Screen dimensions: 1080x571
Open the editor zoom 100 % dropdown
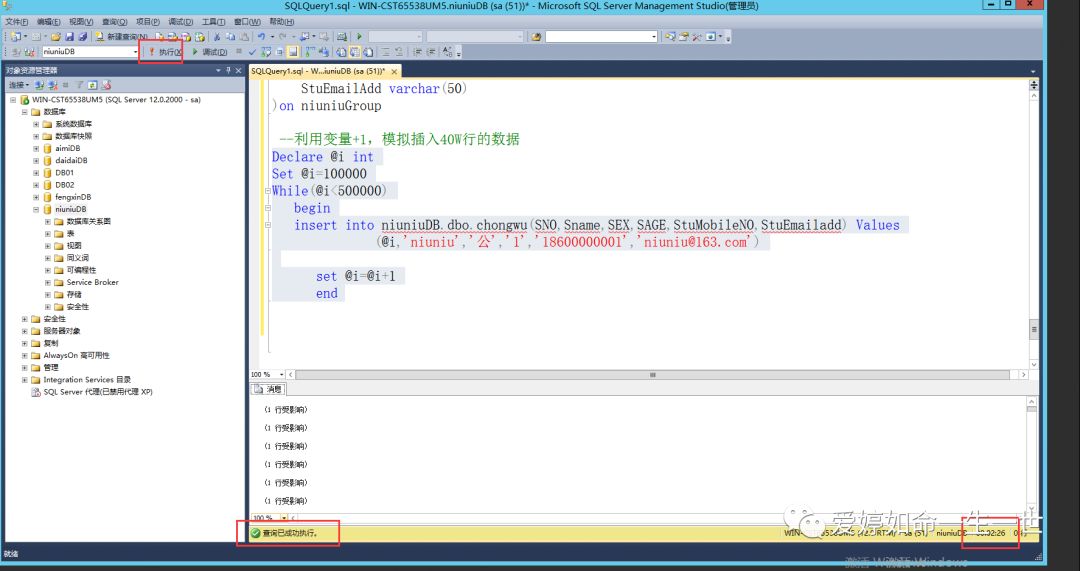tap(281, 374)
